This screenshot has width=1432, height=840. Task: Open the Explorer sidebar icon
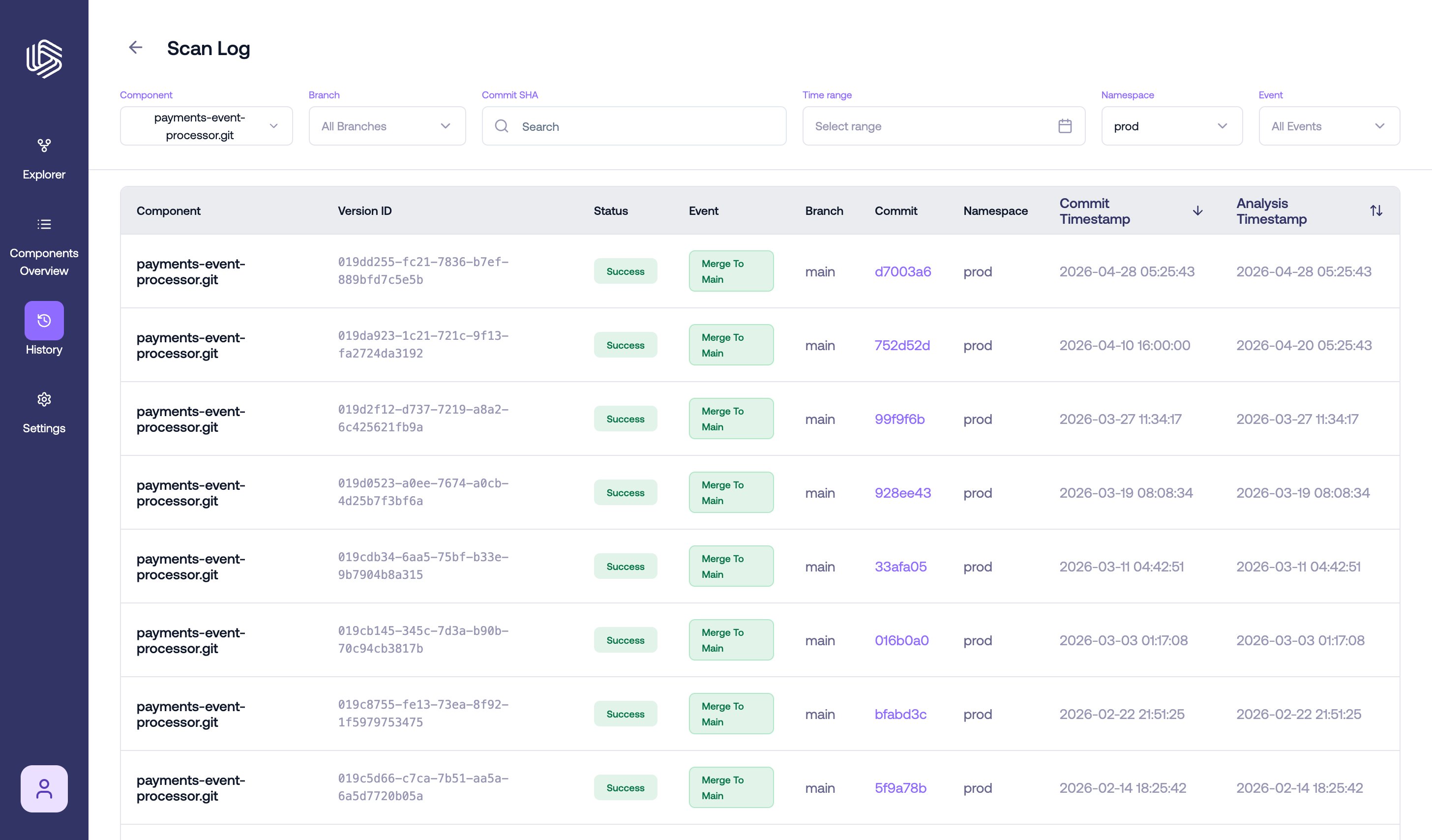point(44,146)
